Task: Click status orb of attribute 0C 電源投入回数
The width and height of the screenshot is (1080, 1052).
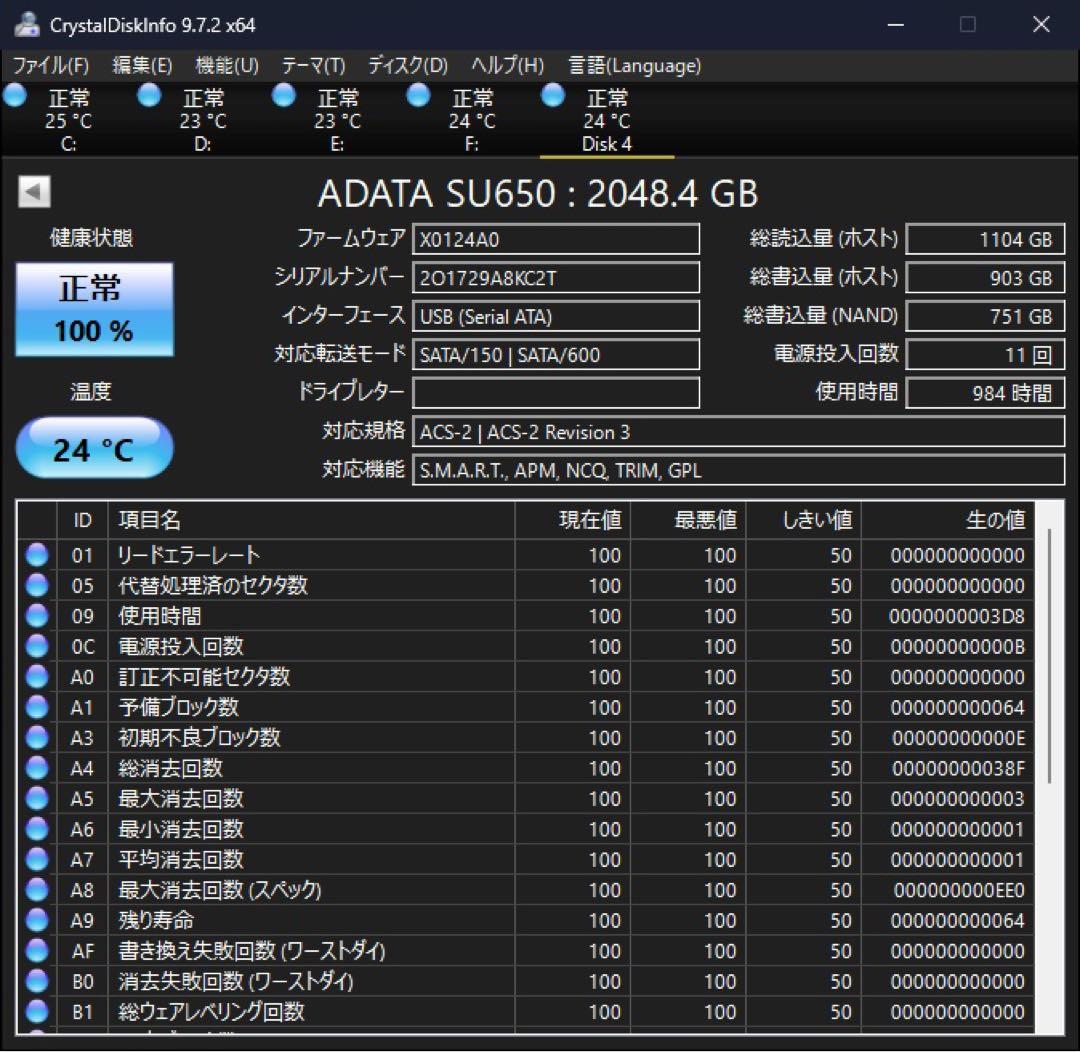Action: 37,646
